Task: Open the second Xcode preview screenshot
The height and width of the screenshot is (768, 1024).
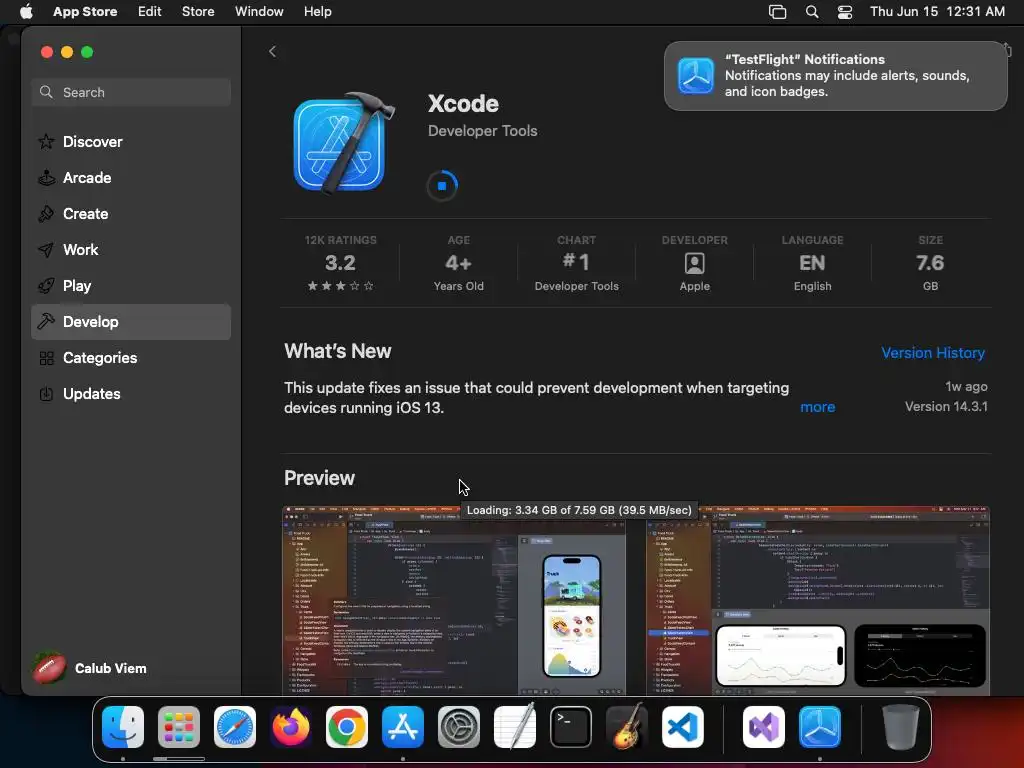Action: 818,600
